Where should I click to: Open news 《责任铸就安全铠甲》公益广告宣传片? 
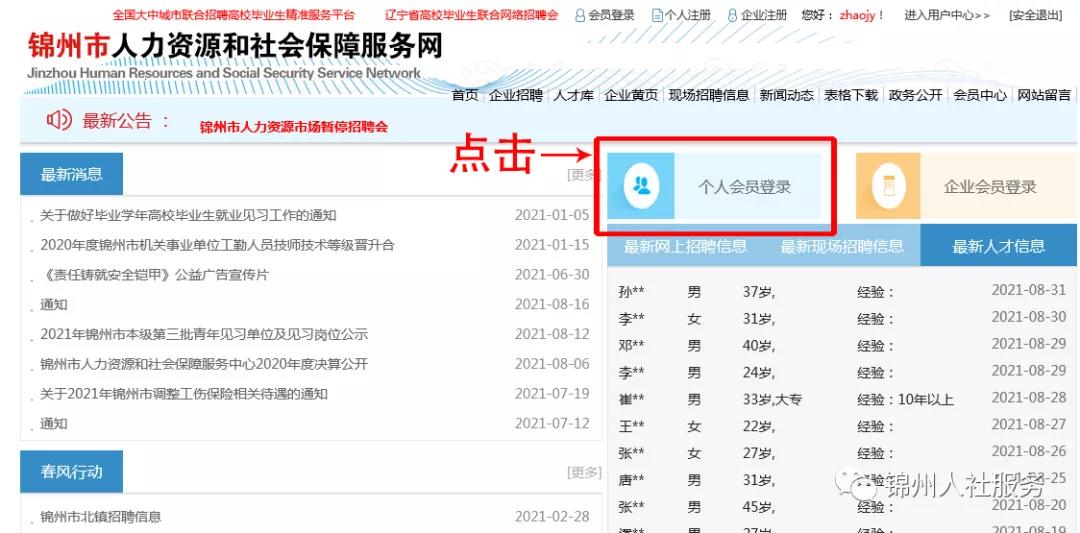click(x=154, y=275)
